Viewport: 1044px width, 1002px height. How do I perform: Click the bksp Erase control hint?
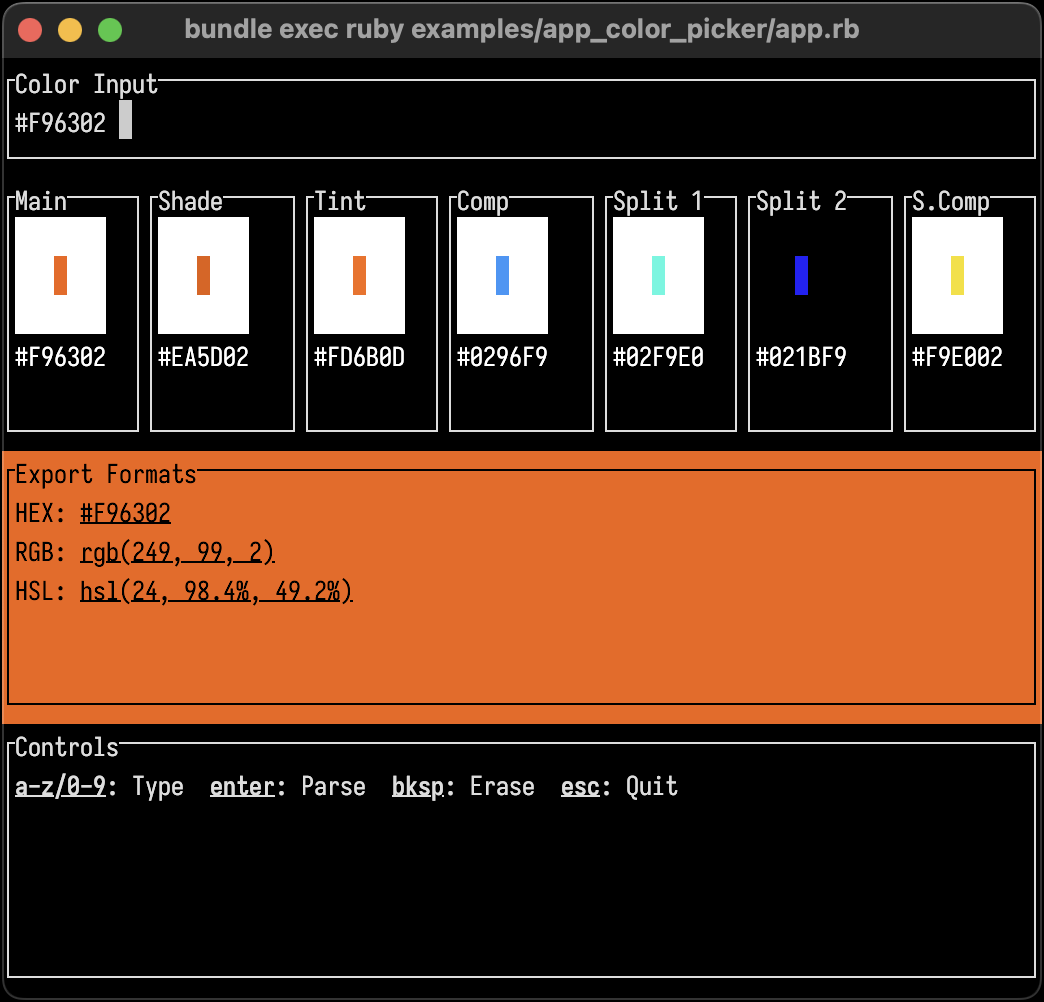(463, 787)
